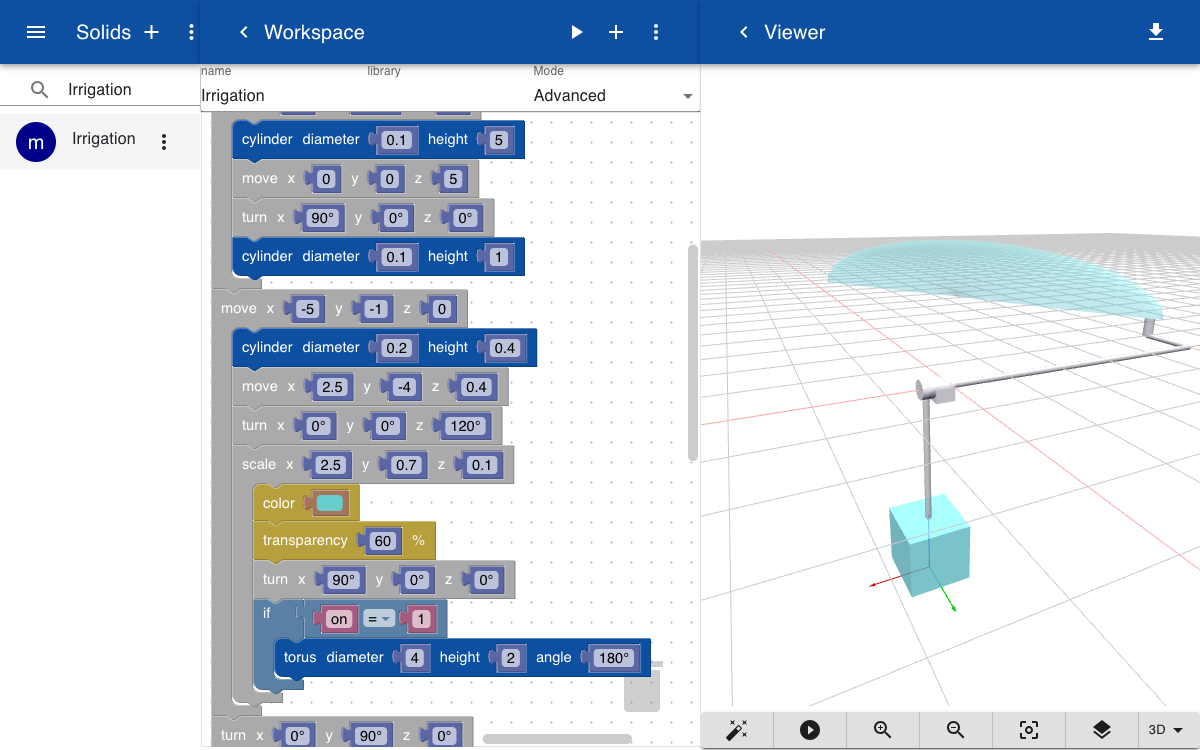Edit move y value -4
The width and height of the screenshot is (1200, 750).
[402, 387]
